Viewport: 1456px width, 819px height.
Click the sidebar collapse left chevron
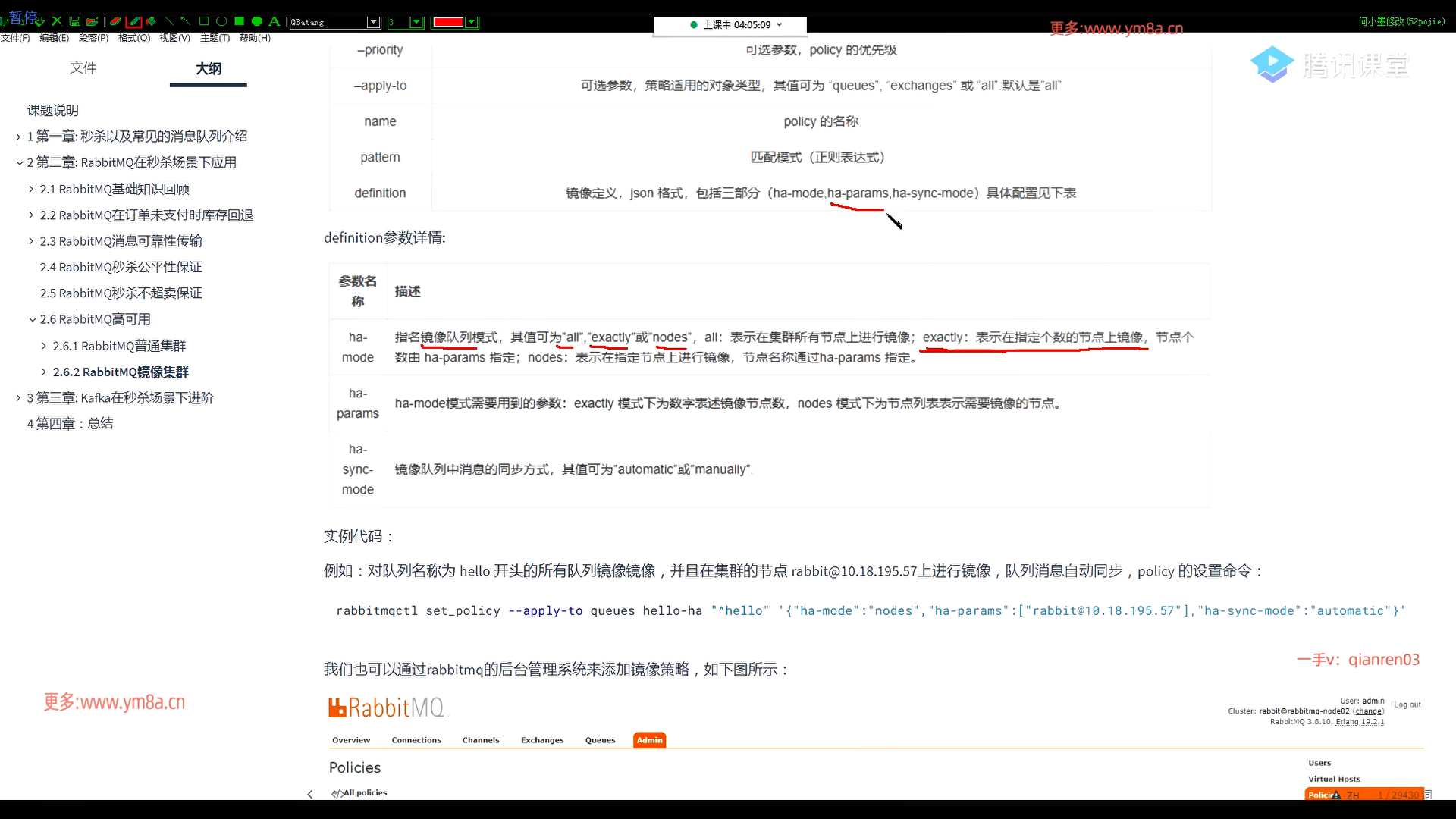[309, 794]
